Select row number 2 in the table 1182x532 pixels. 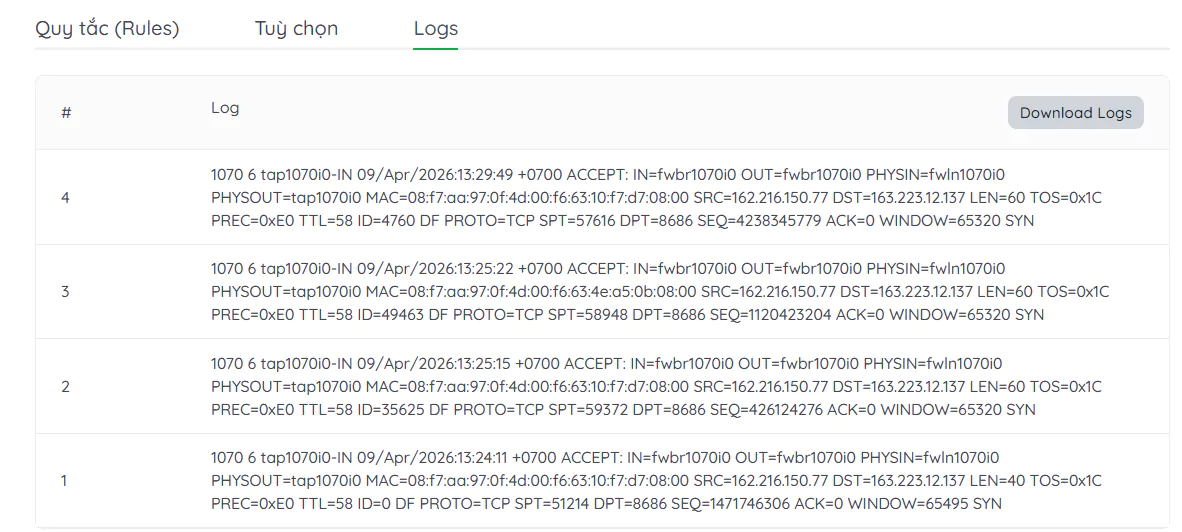click(65, 386)
